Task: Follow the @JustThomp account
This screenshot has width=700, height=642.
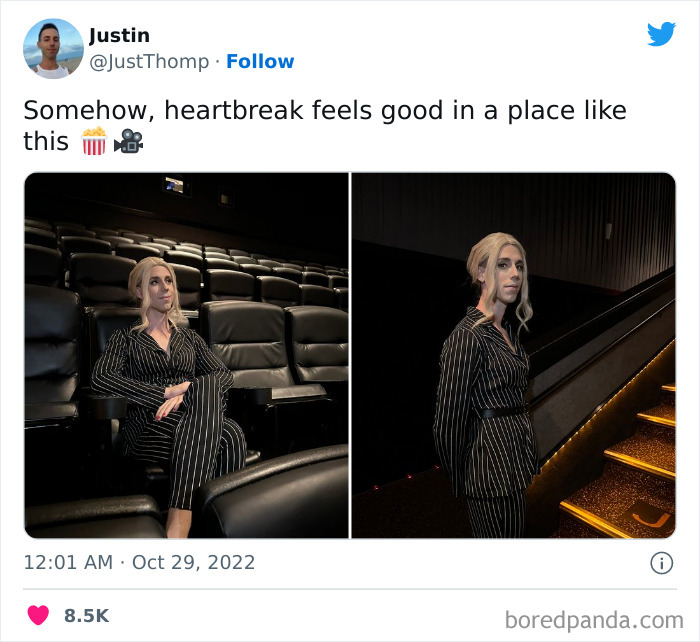Action: pyautogui.click(x=260, y=61)
